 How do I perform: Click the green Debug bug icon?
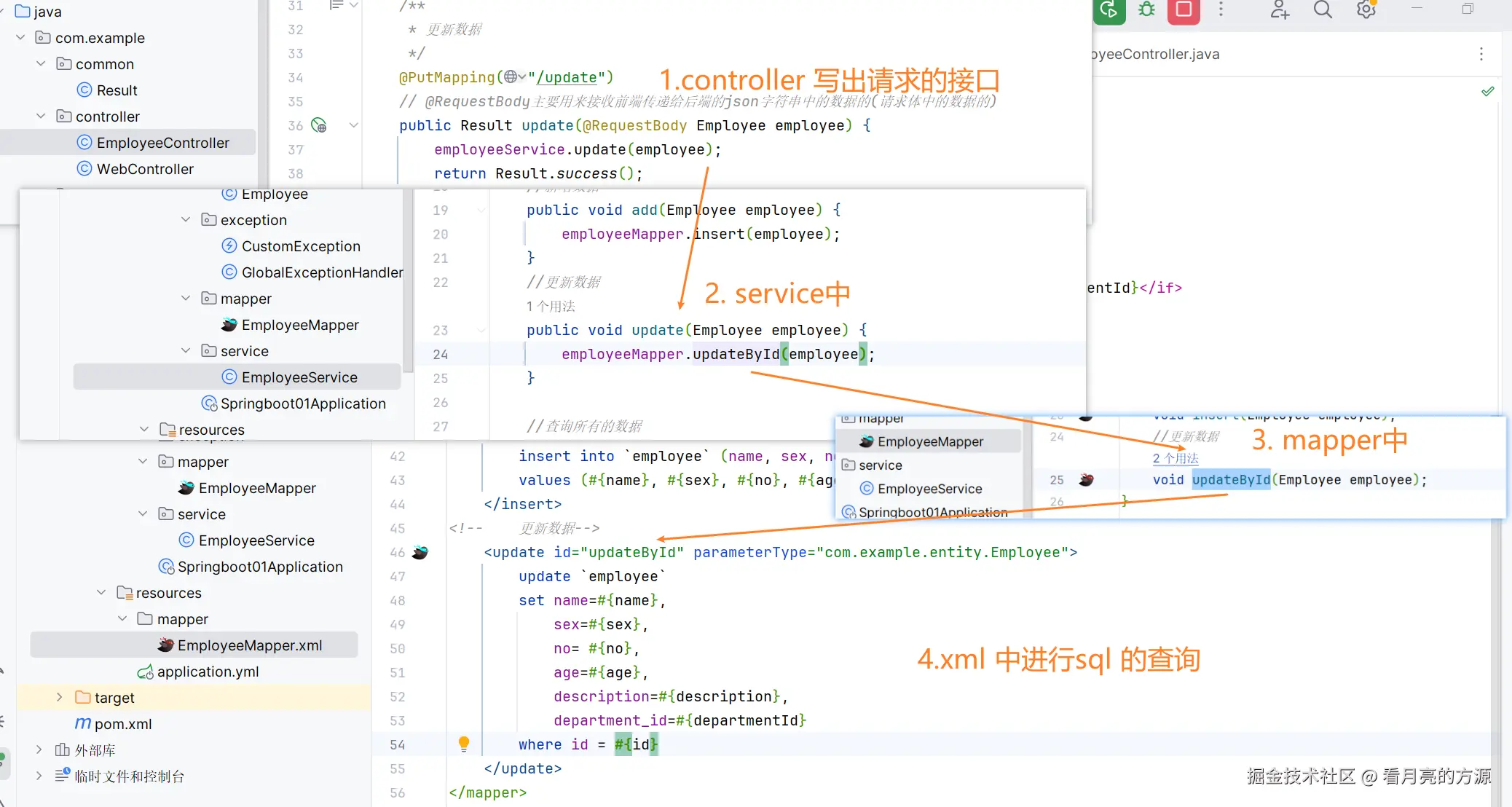click(1147, 9)
